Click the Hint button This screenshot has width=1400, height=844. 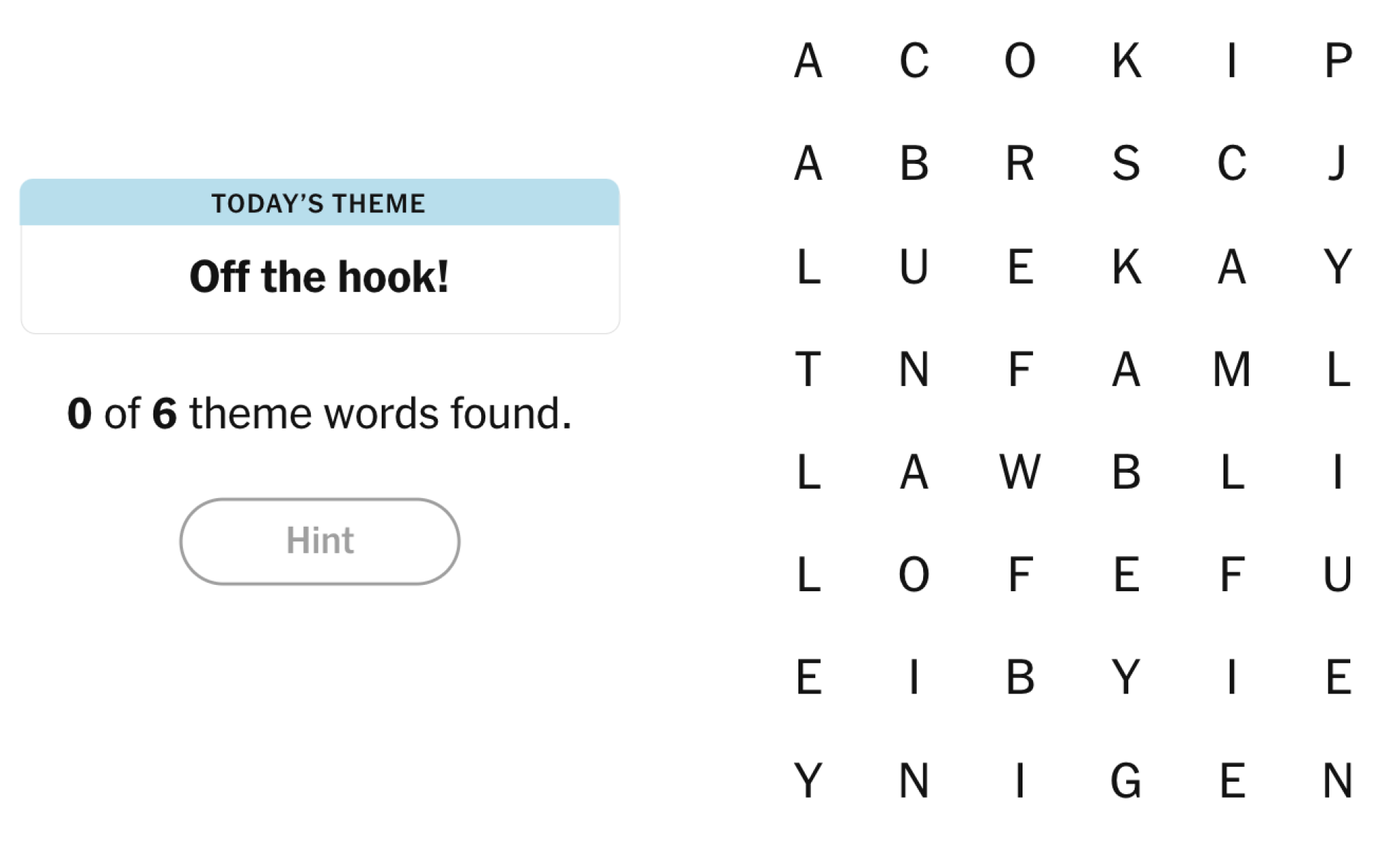319,541
